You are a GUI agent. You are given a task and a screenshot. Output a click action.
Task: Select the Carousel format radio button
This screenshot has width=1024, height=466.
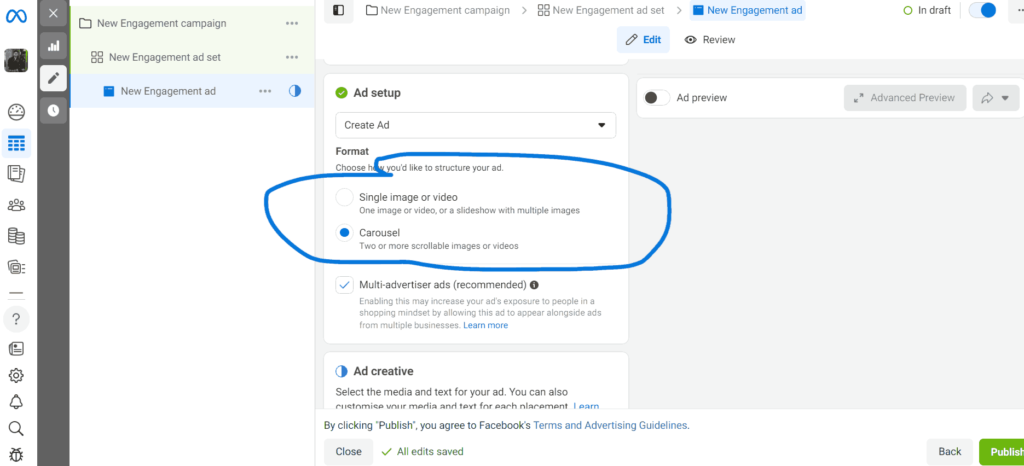(x=345, y=233)
